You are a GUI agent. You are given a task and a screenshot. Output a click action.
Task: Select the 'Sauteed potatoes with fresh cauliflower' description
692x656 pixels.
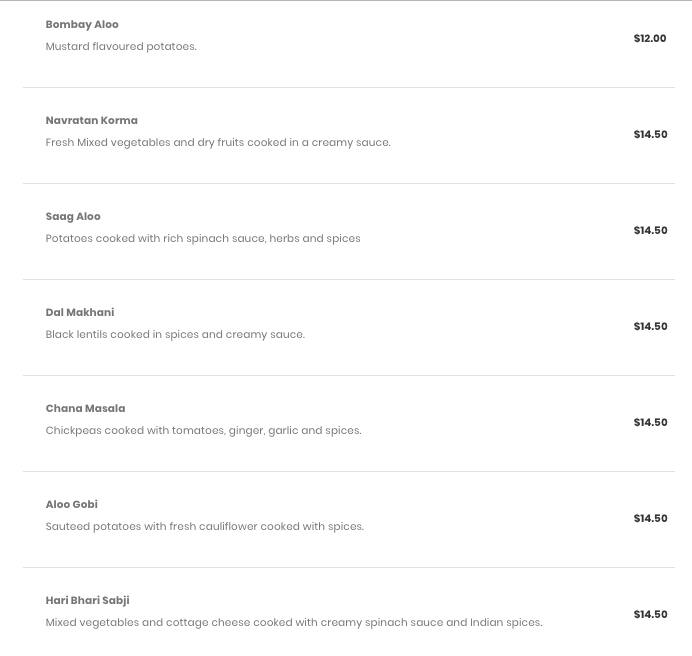204,526
